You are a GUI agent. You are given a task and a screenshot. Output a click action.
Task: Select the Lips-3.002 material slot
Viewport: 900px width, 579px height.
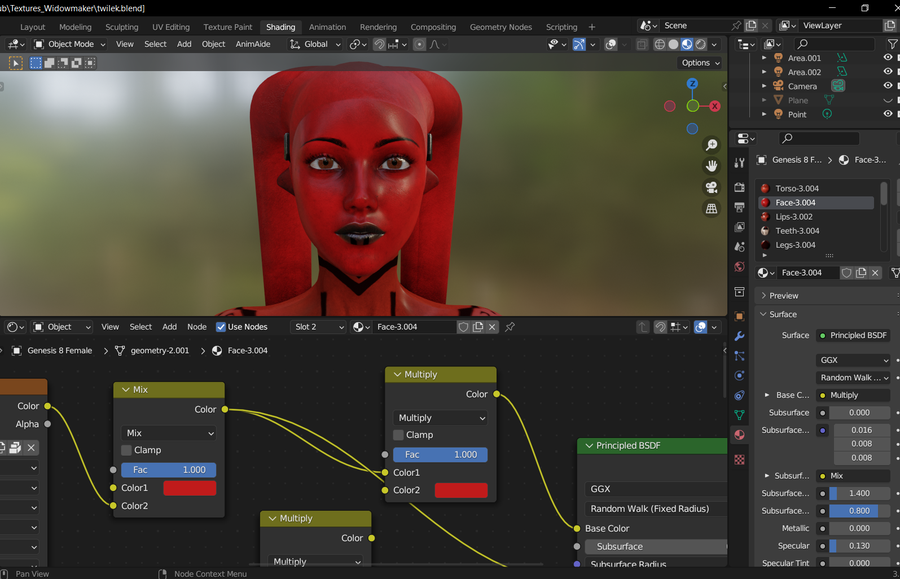[816, 217]
